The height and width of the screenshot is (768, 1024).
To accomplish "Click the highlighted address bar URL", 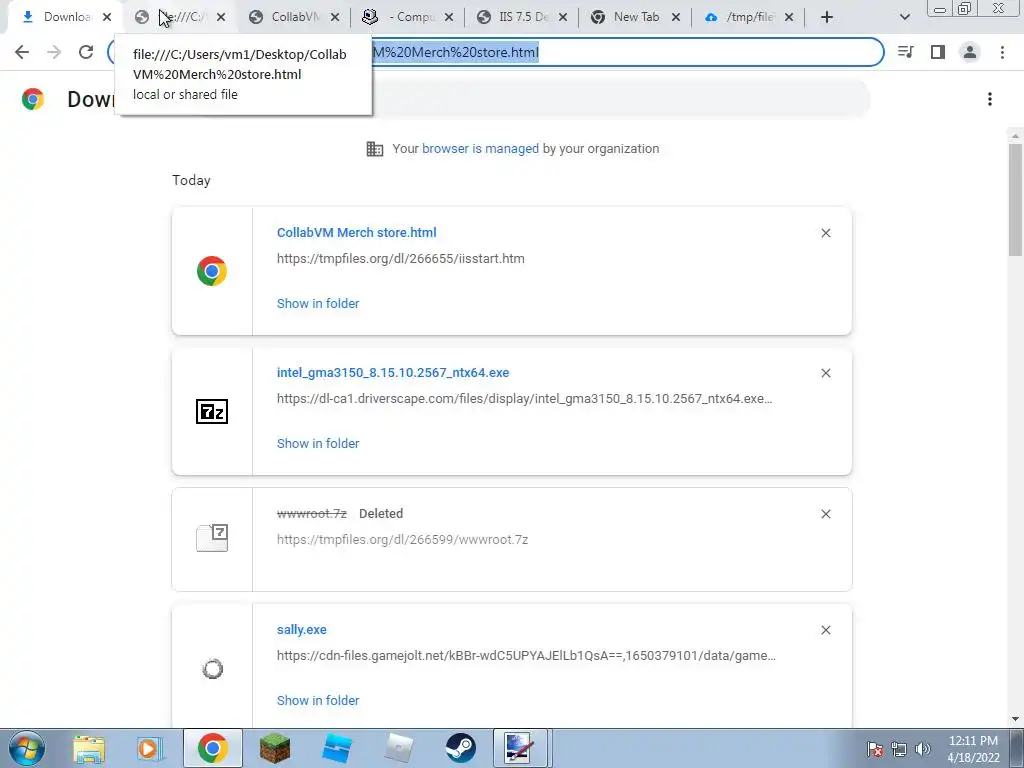I will pyautogui.click(x=456, y=52).
